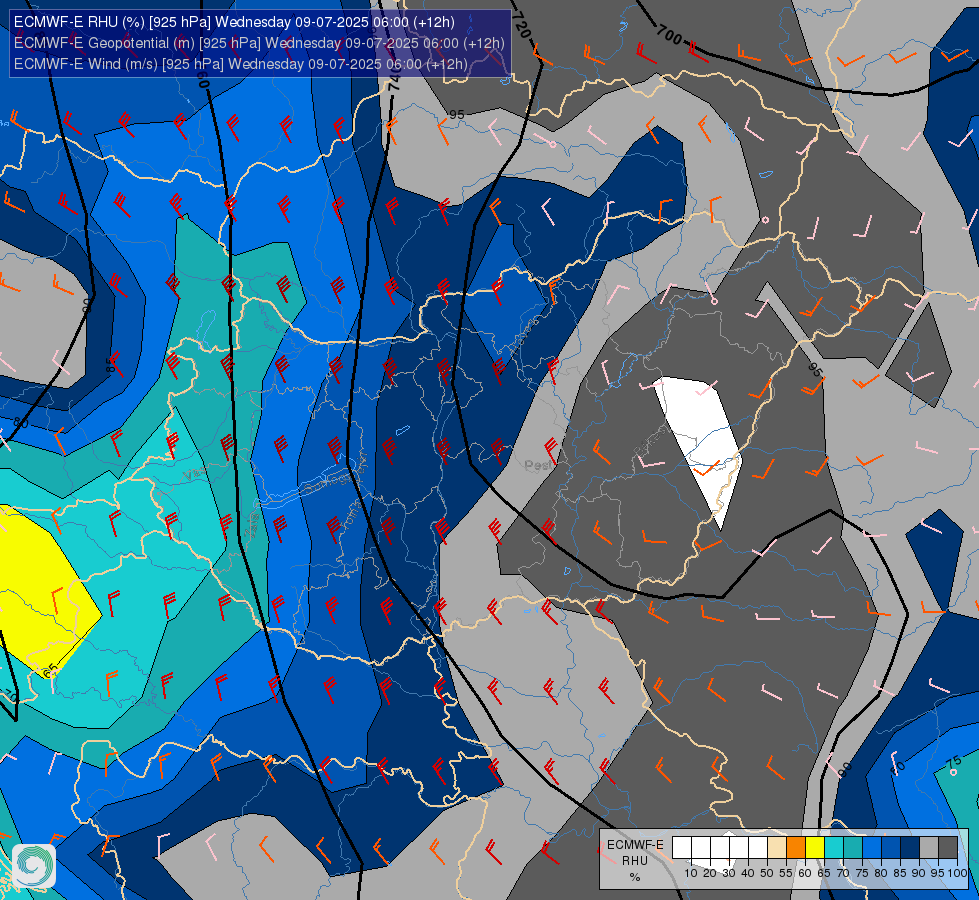Pick the yellow 60-65 legend swatch
This screenshot has width=979, height=900.
[x=815, y=848]
